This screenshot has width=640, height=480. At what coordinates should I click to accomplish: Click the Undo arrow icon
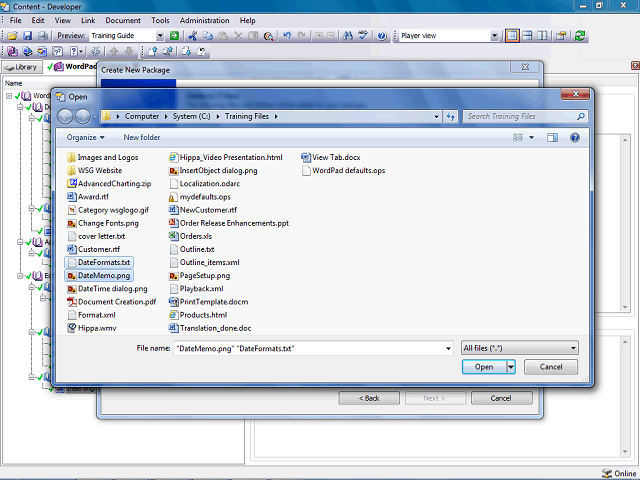(x=287, y=36)
